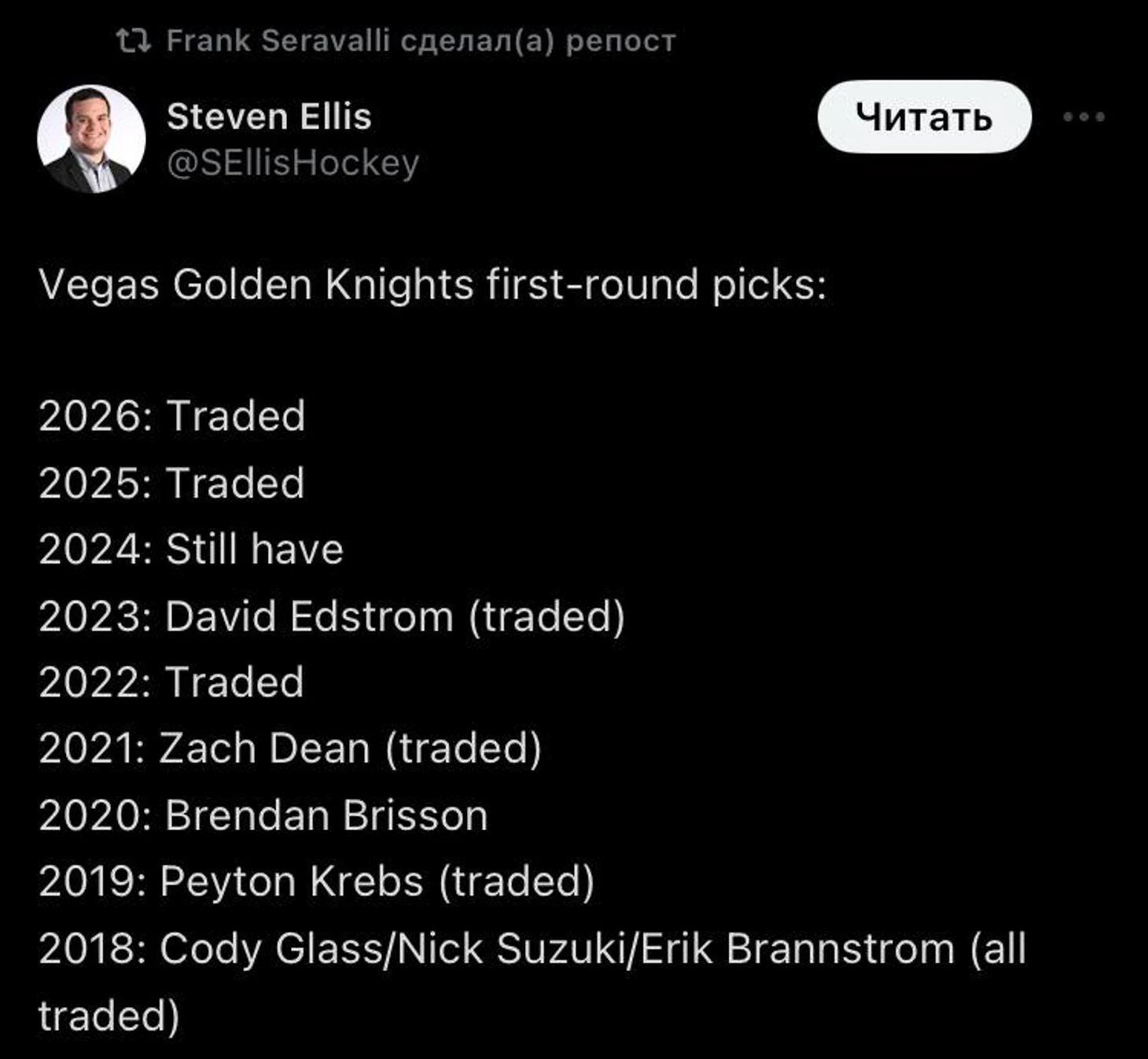Viewport: 1148px width, 1059px height.
Task: Click the Erik Brannstrom name
Action: point(797,947)
